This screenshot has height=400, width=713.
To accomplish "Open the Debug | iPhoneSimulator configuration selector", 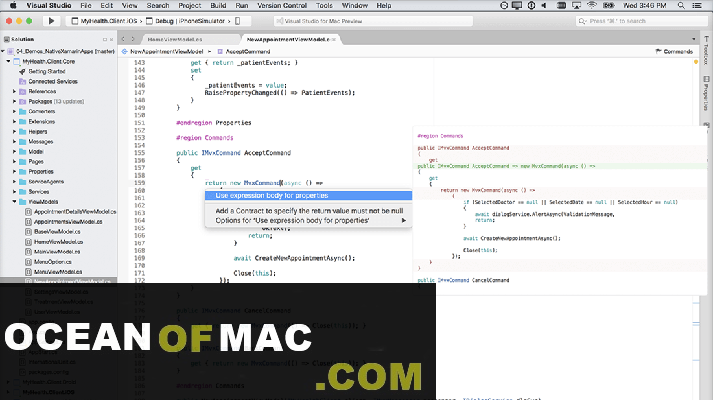I will [185, 21].
